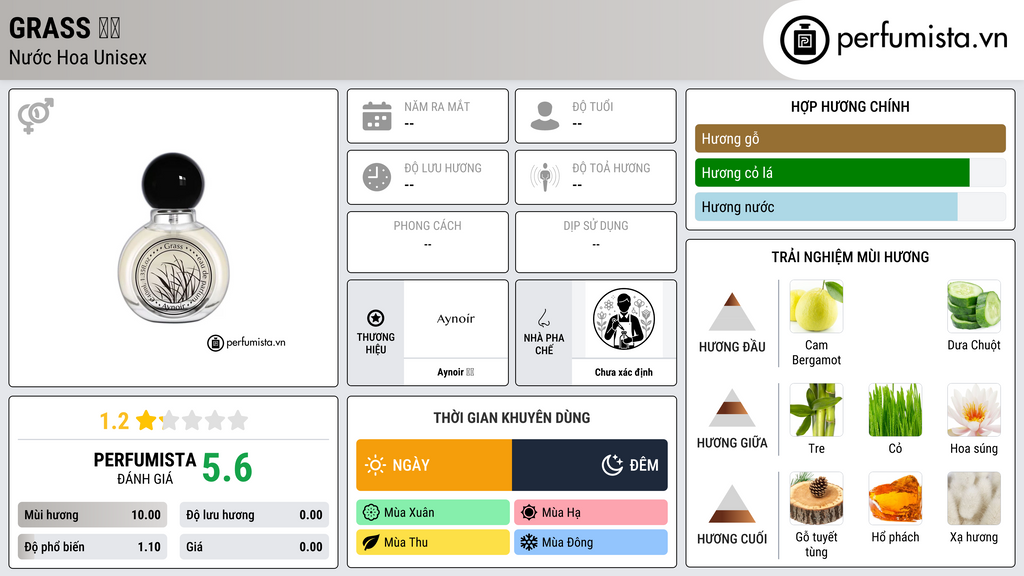Click the Grass perfume bottle image
This screenshot has width=1024, height=576.
coord(174,238)
